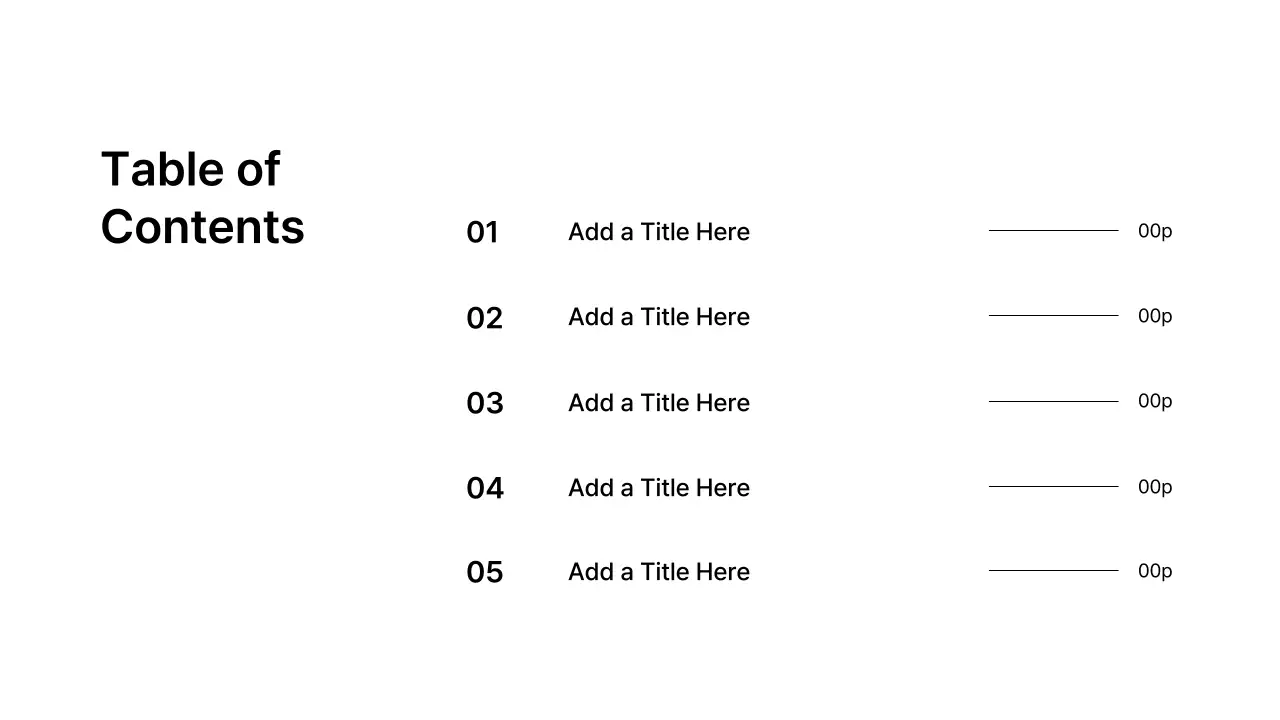
Task: Select the "00p" page number in row 04
Action: 1155,487
